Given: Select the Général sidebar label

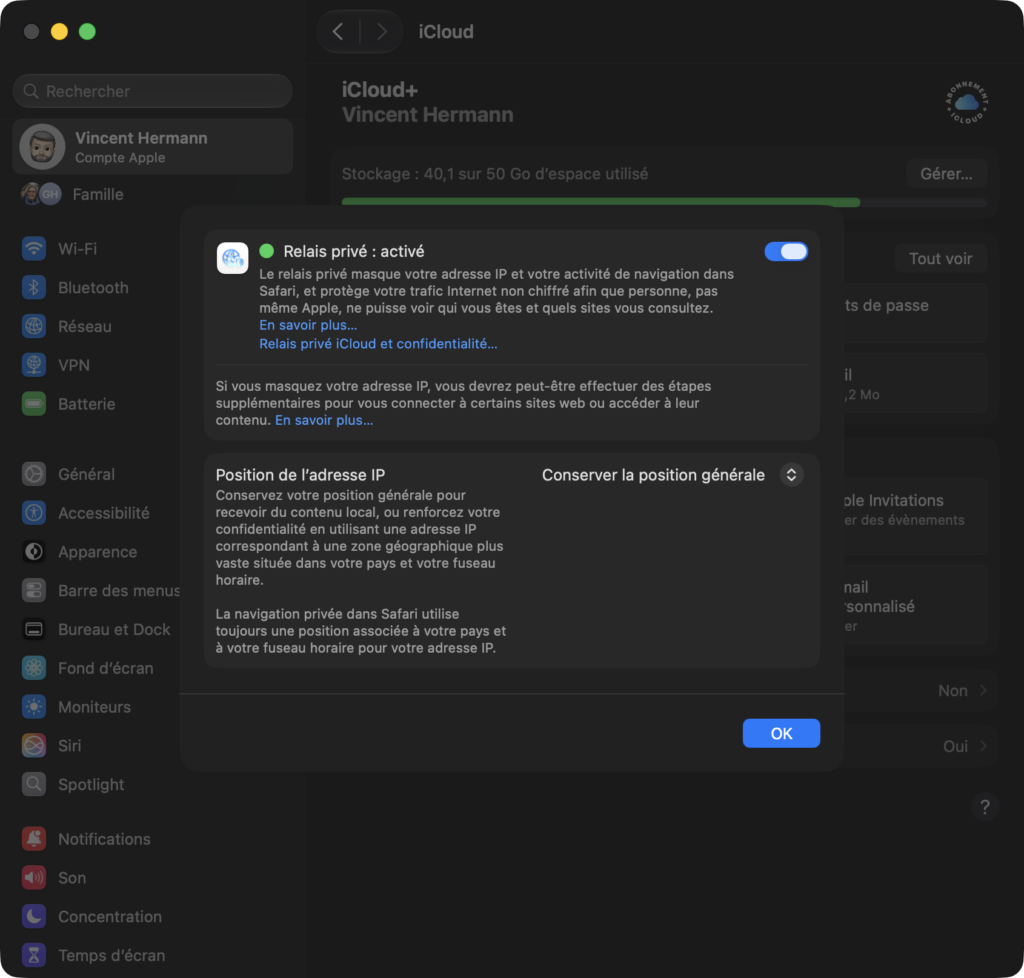Looking at the screenshot, I should [x=86, y=474].
